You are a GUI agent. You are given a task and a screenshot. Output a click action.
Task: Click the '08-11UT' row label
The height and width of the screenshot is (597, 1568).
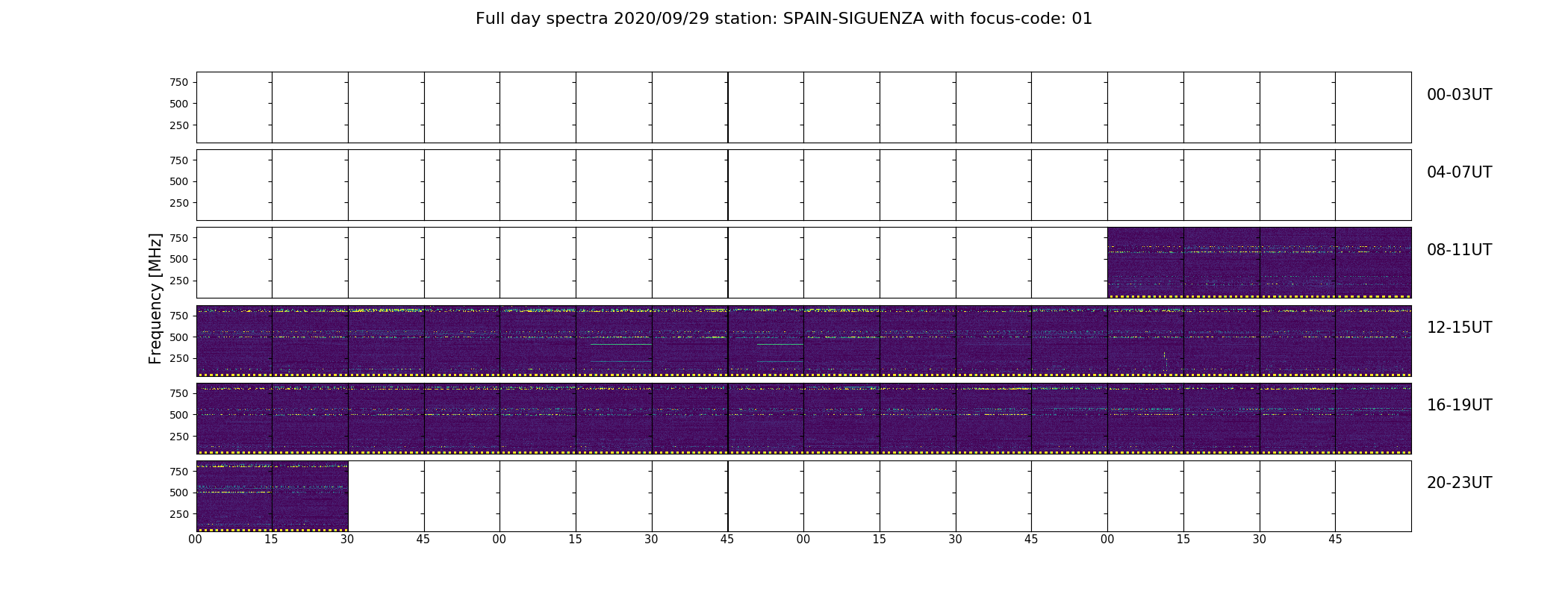[1459, 250]
